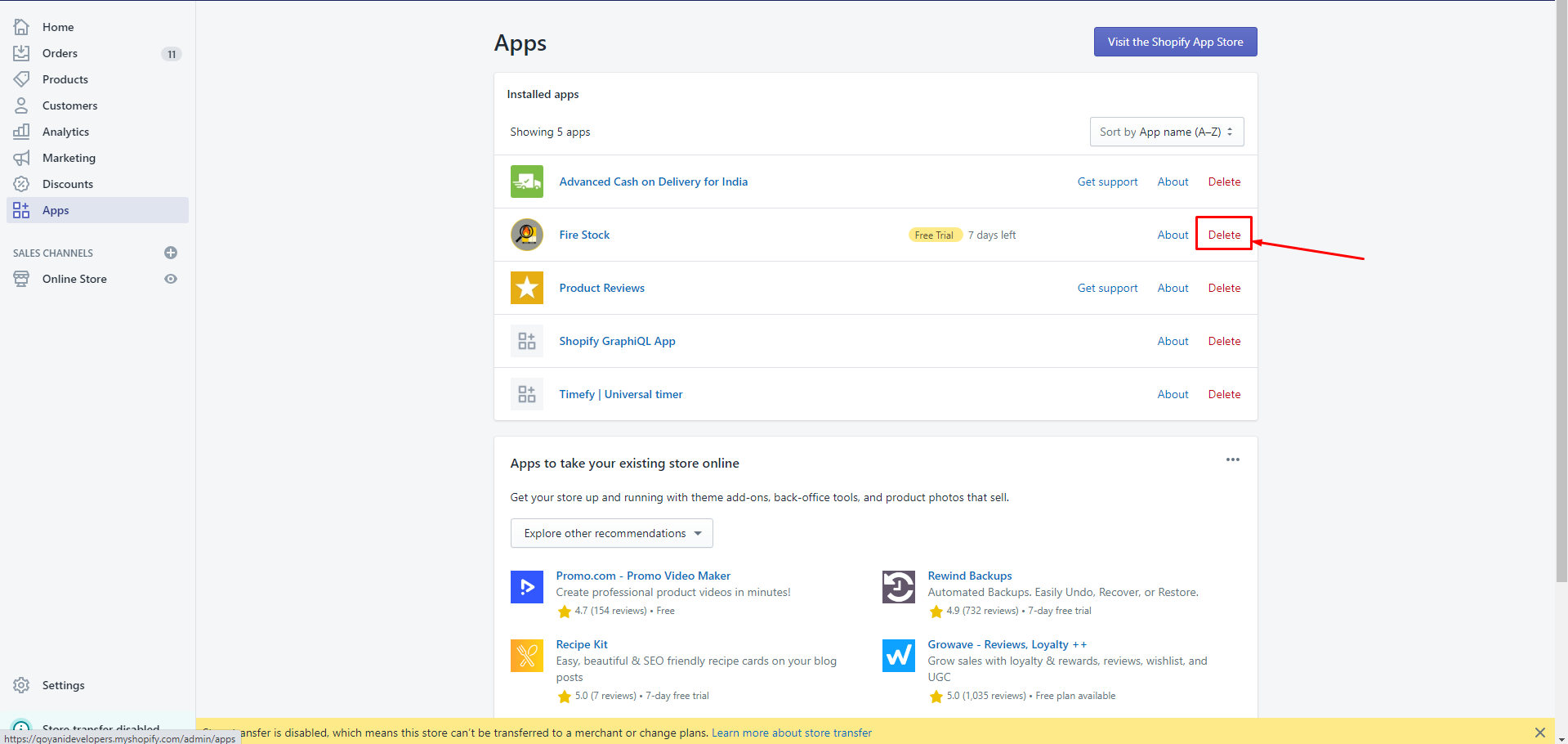Click the Product Reviews star icon
This screenshot has height=744, width=1568.
pyautogui.click(x=527, y=288)
